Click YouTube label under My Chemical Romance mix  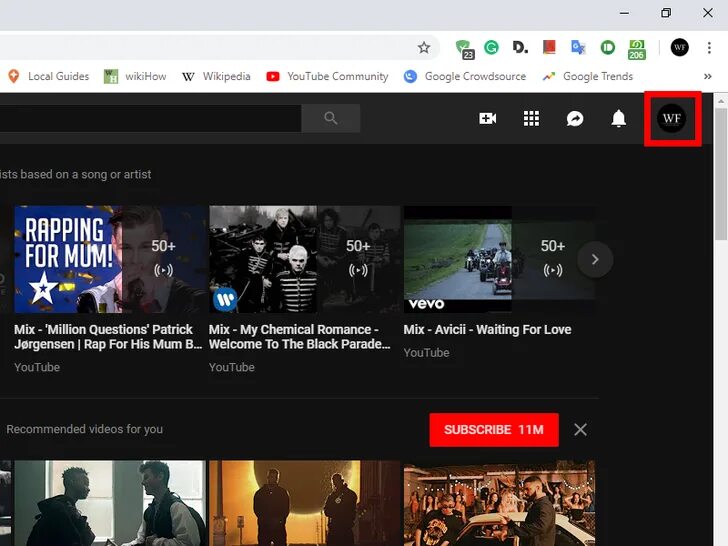tap(232, 367)
